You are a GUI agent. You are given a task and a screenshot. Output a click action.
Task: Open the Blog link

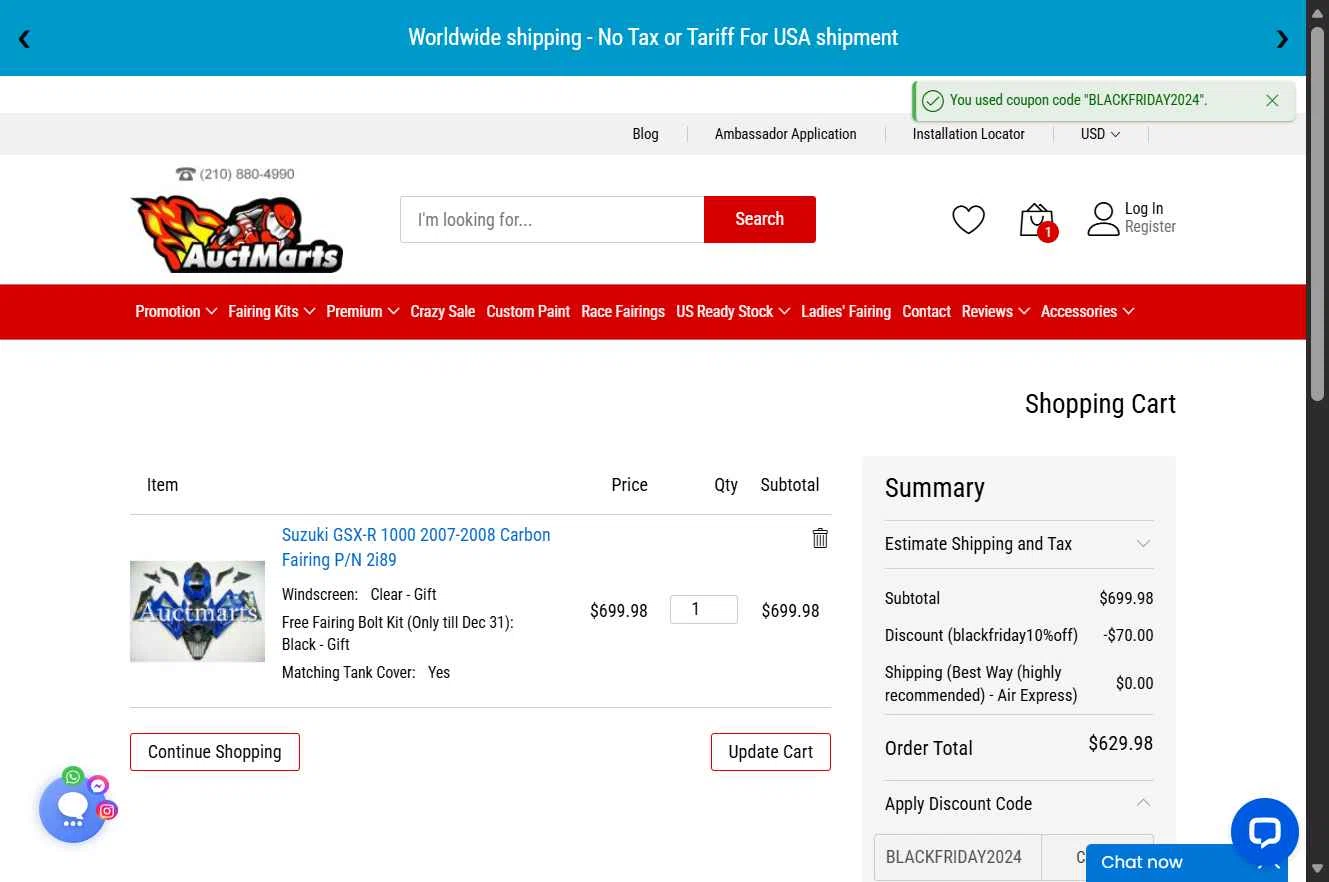point(645,134)
